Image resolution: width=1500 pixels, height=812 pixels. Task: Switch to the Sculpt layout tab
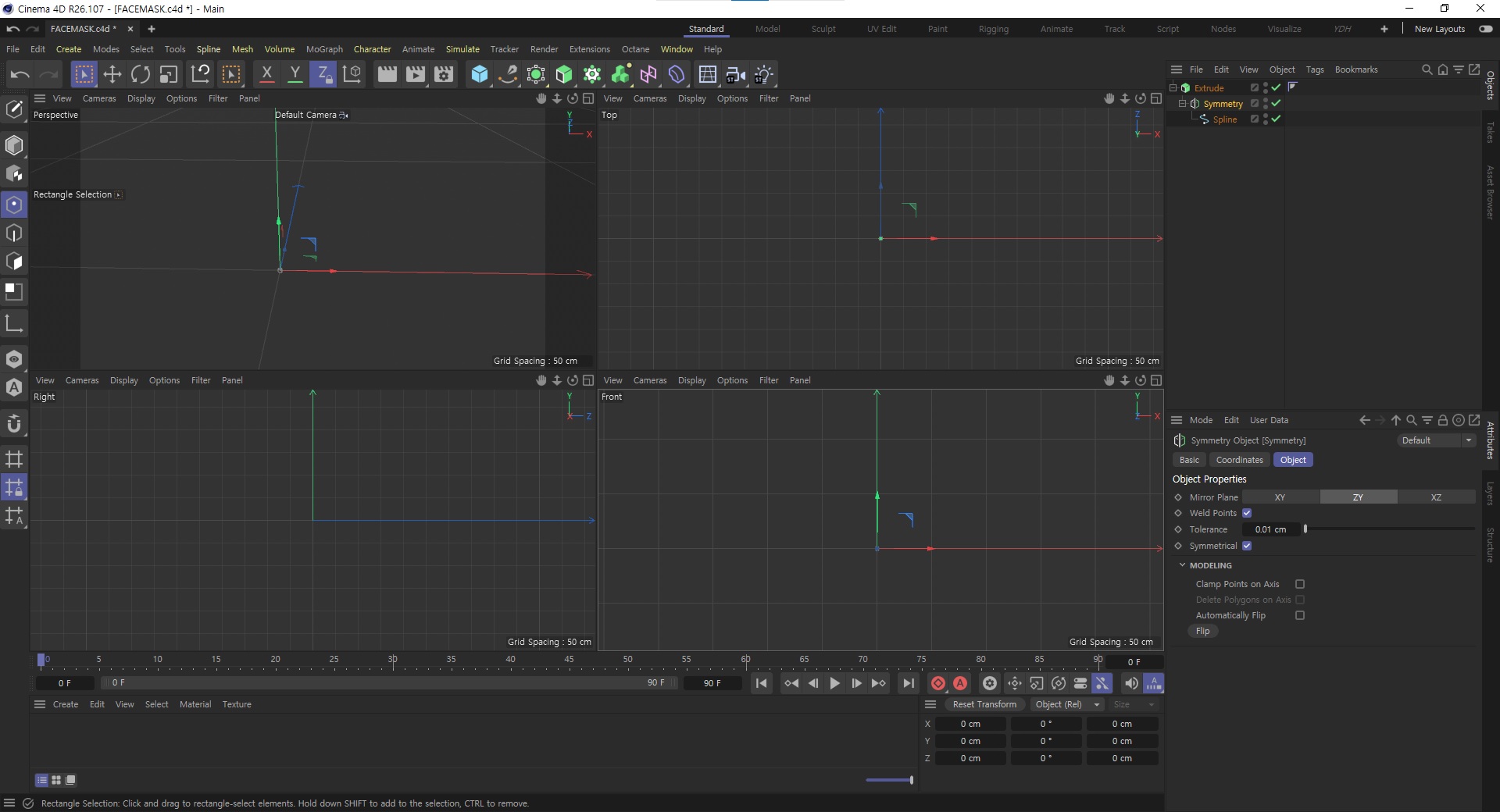[x=823, y=29]
